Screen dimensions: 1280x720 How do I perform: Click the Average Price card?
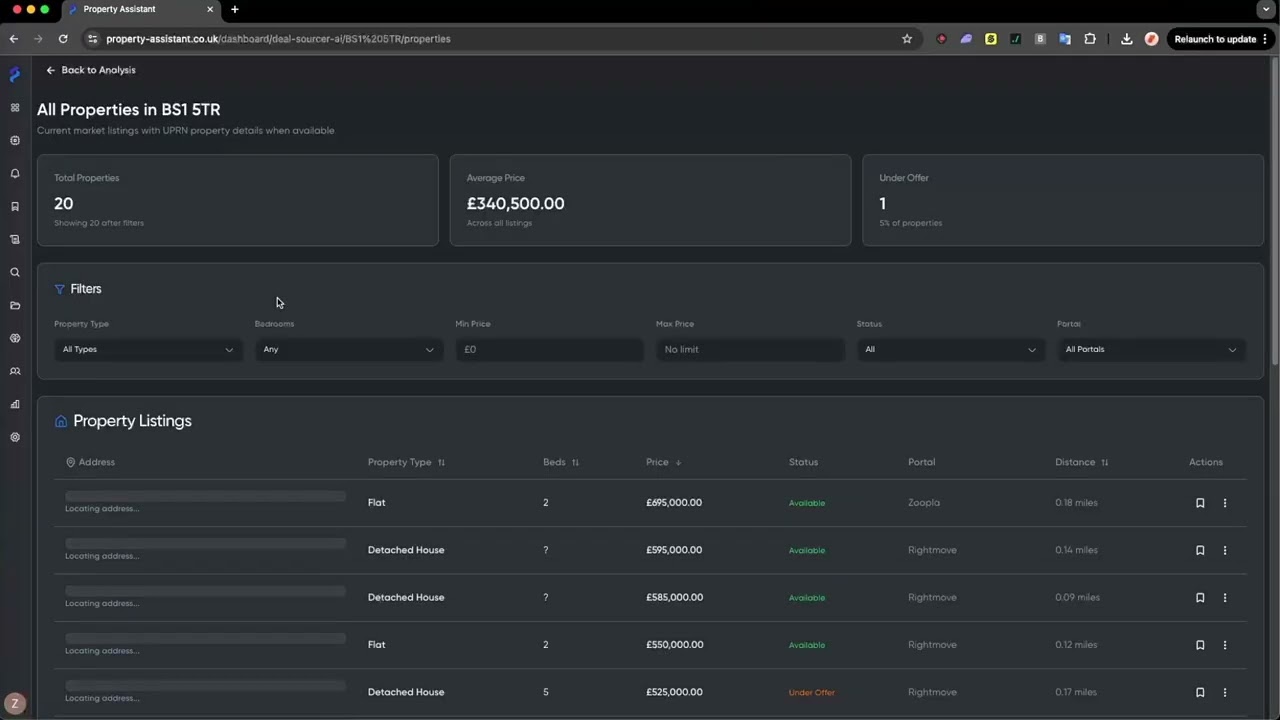tap(650, 200)
